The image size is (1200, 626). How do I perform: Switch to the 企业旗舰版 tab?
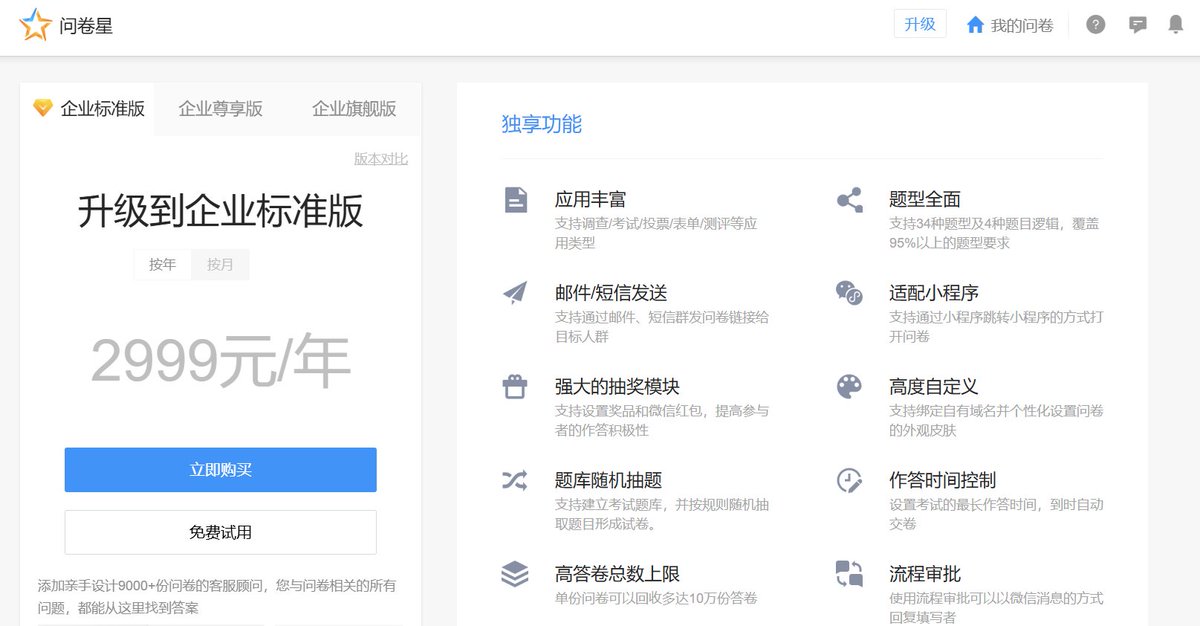[354, 109]
